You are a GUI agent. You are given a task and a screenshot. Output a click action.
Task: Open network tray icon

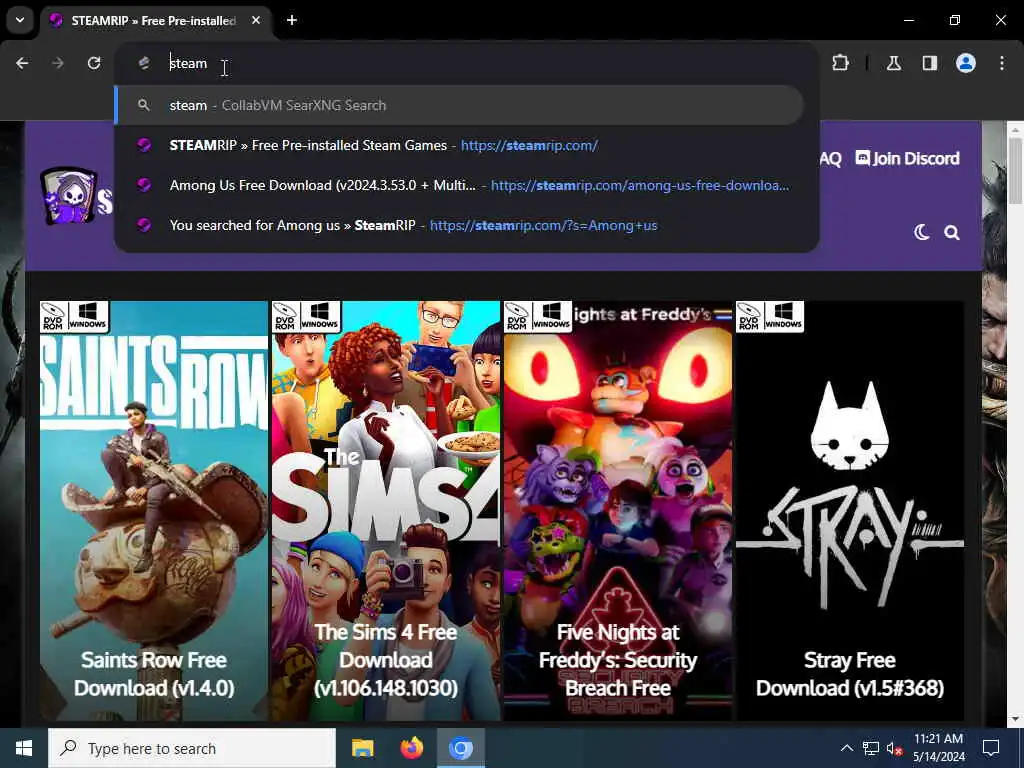(x=871, y=748)
